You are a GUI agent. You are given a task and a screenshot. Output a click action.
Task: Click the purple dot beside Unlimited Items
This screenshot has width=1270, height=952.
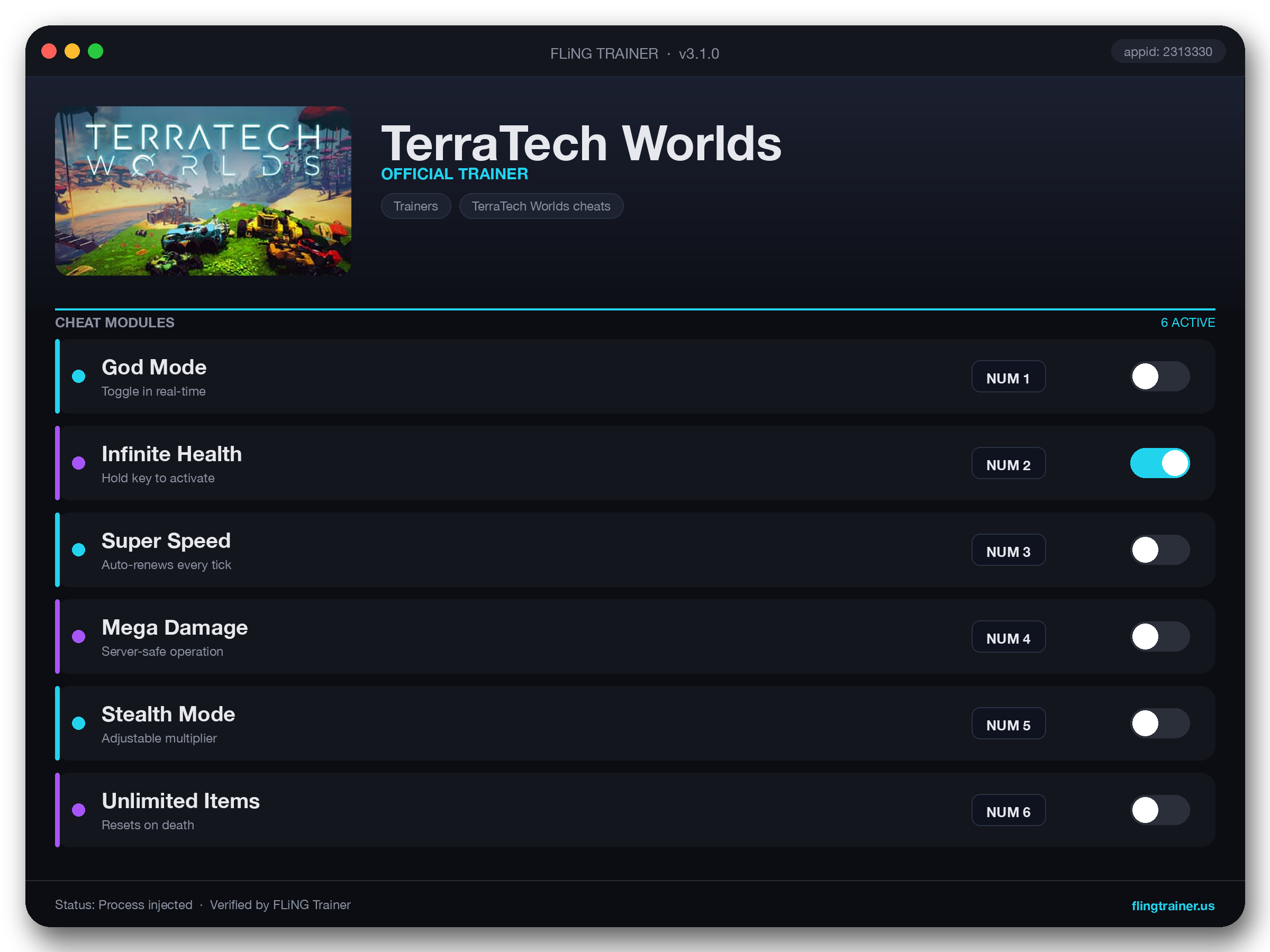(x=79, y=810)
